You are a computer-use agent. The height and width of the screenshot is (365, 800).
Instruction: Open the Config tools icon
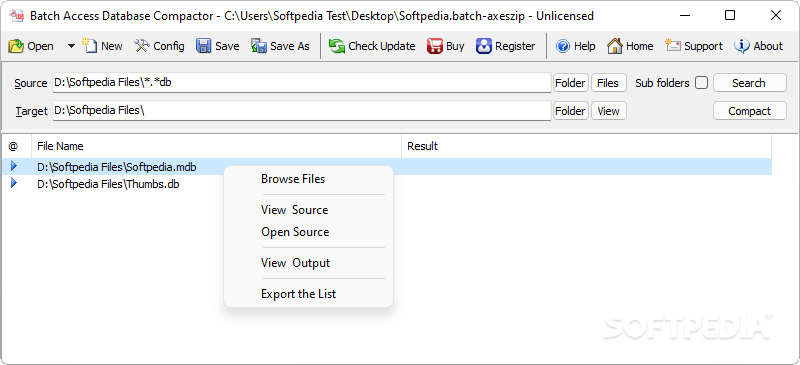[x=142, y=46]
